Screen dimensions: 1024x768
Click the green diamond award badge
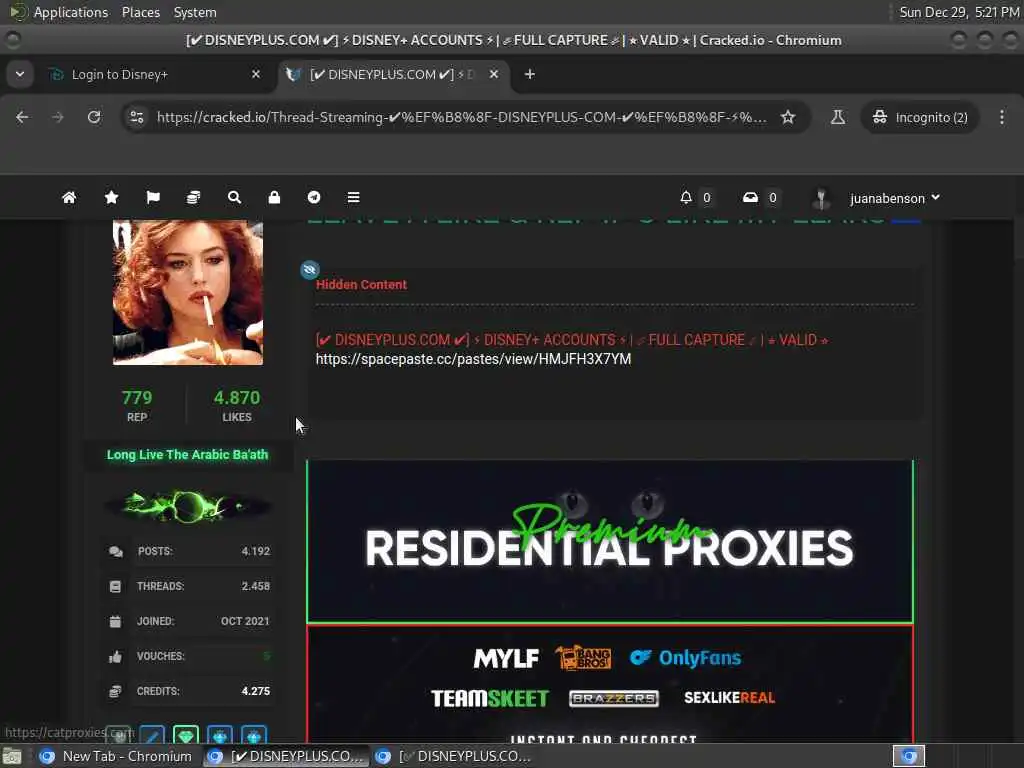pos(186,735)
